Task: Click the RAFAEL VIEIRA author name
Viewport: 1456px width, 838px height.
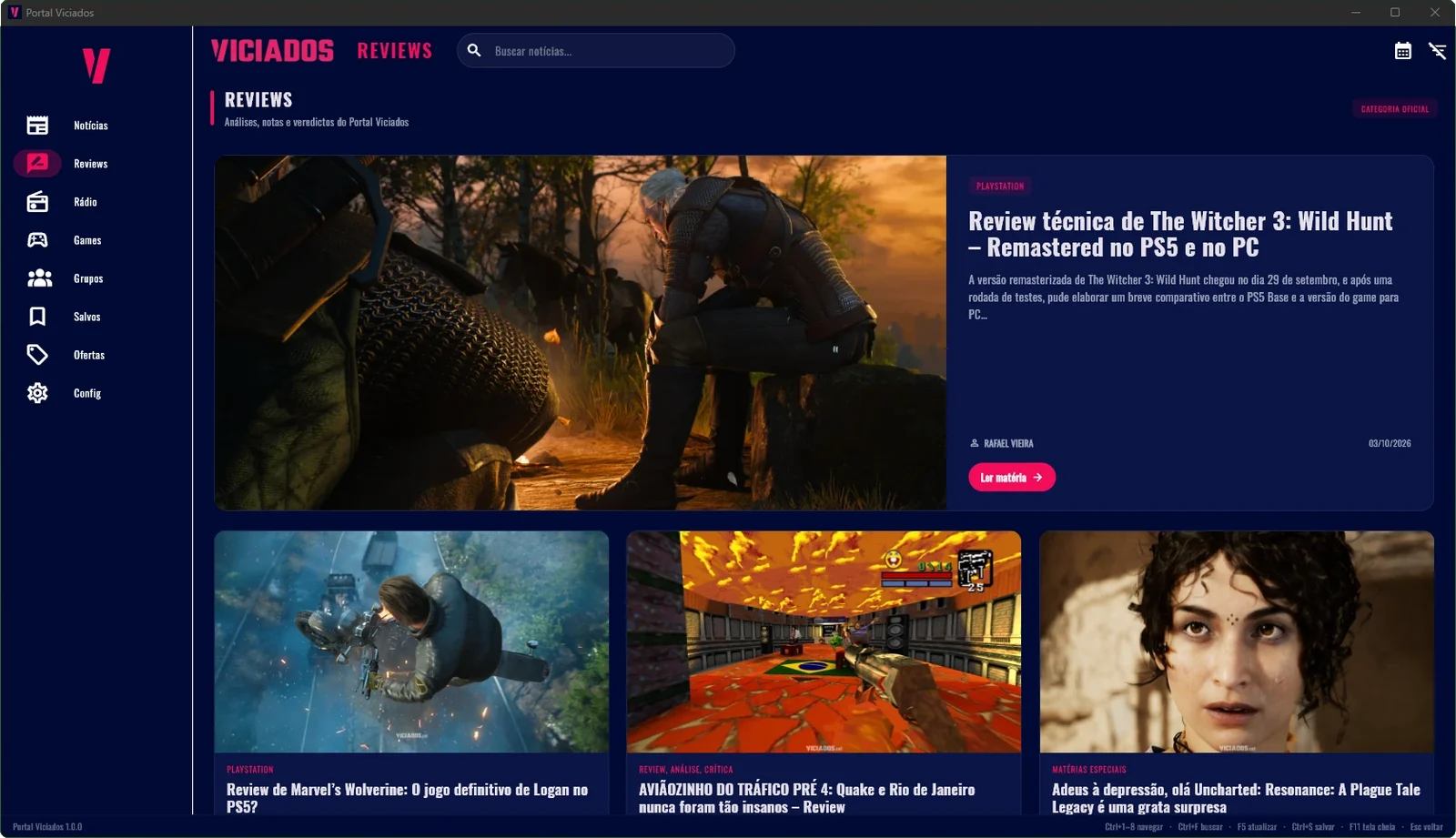Action: [1008, 443]
